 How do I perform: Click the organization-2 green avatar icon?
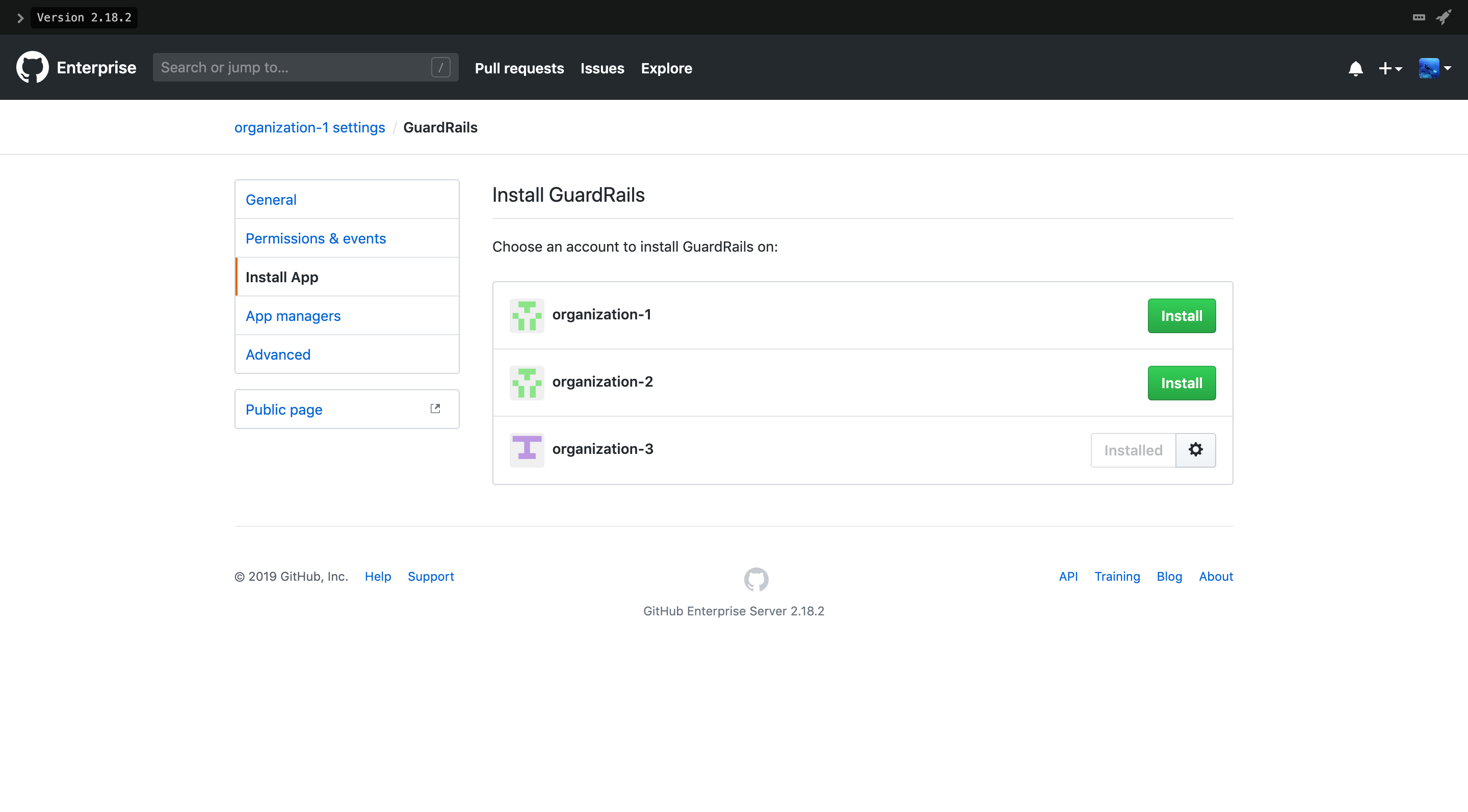pyautogui.click(x=527, y=381)
